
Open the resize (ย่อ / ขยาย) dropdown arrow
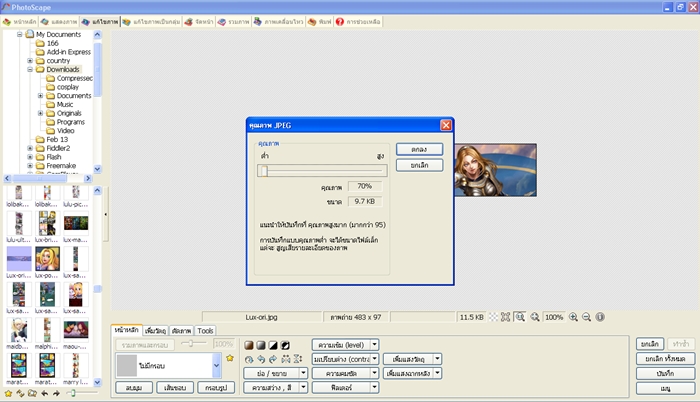303,373
